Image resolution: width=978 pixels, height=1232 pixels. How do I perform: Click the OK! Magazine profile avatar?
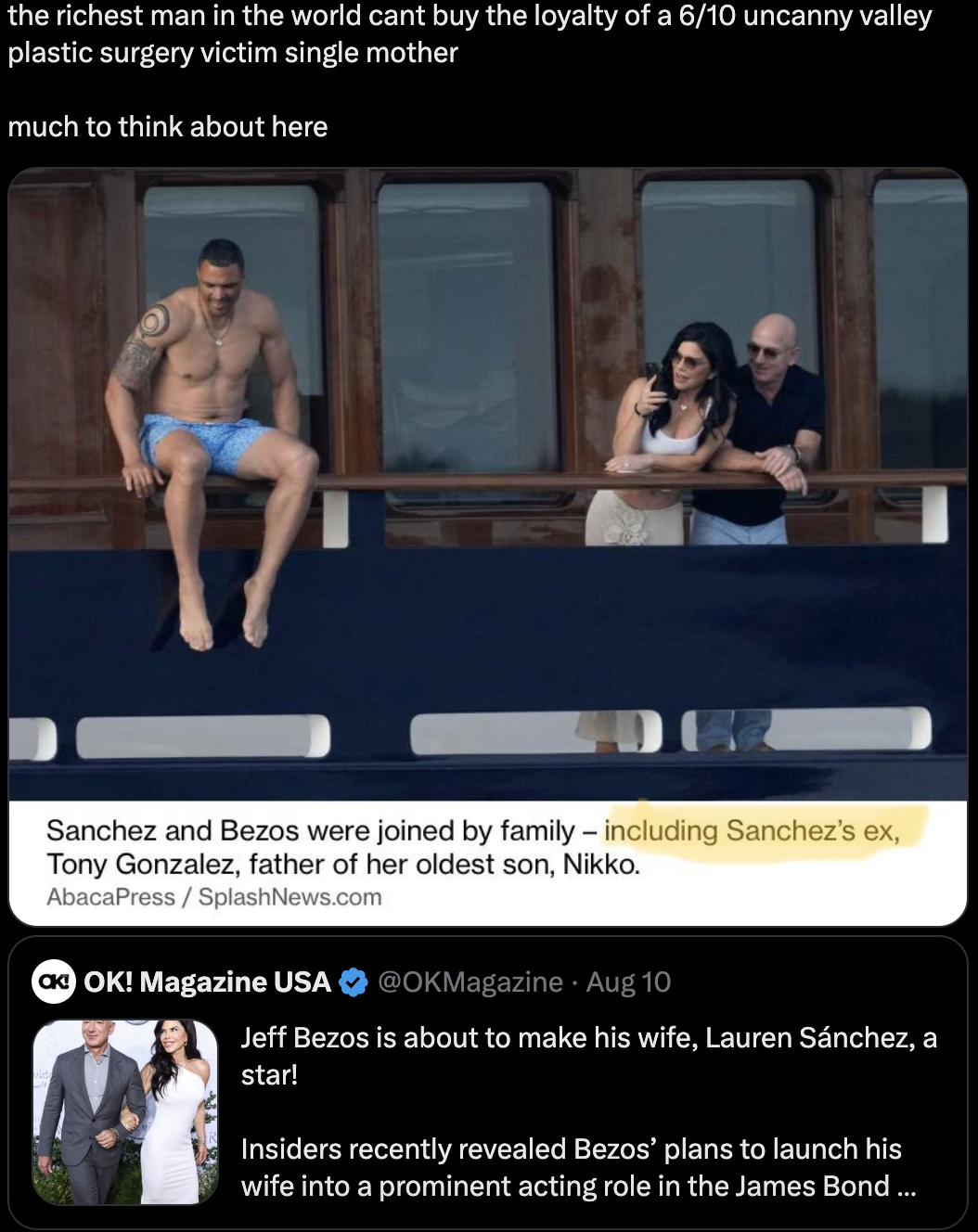point(54,982)
